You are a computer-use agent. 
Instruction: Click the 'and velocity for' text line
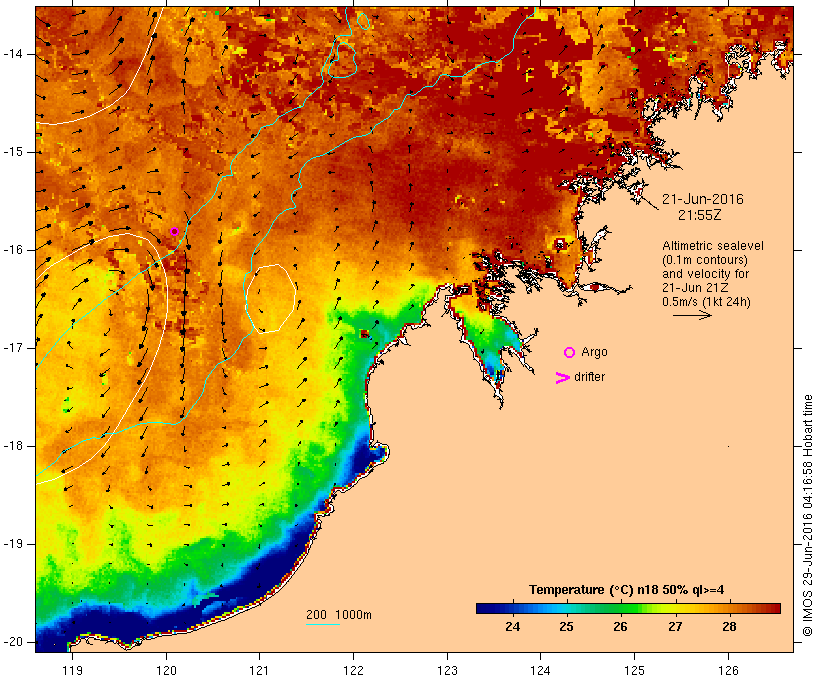(705, 274)
